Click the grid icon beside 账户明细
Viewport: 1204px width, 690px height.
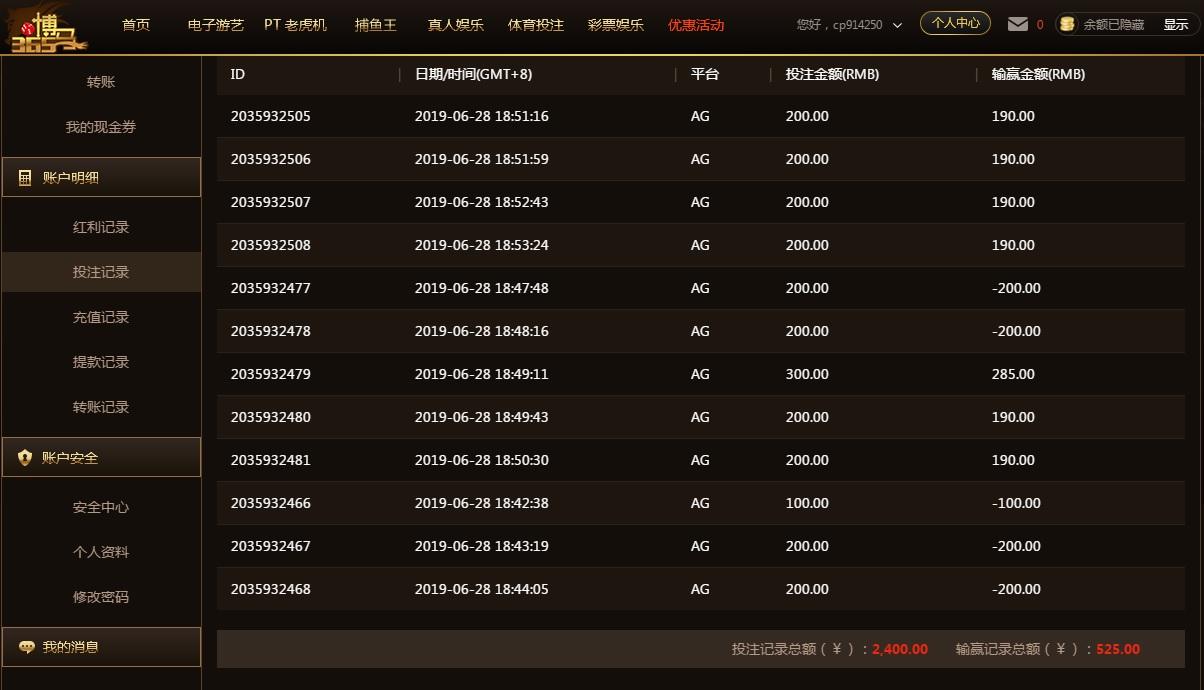pyautogui.click(x=23, y=176)
